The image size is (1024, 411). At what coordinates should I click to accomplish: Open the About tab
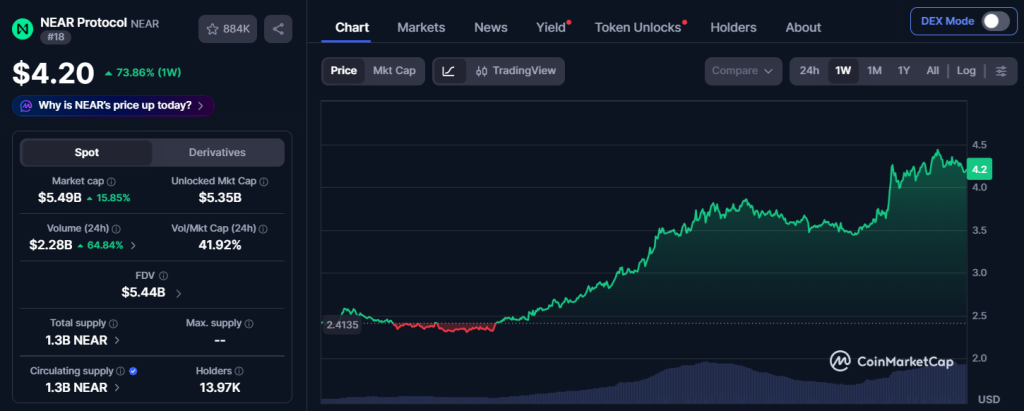pos(803,27)
